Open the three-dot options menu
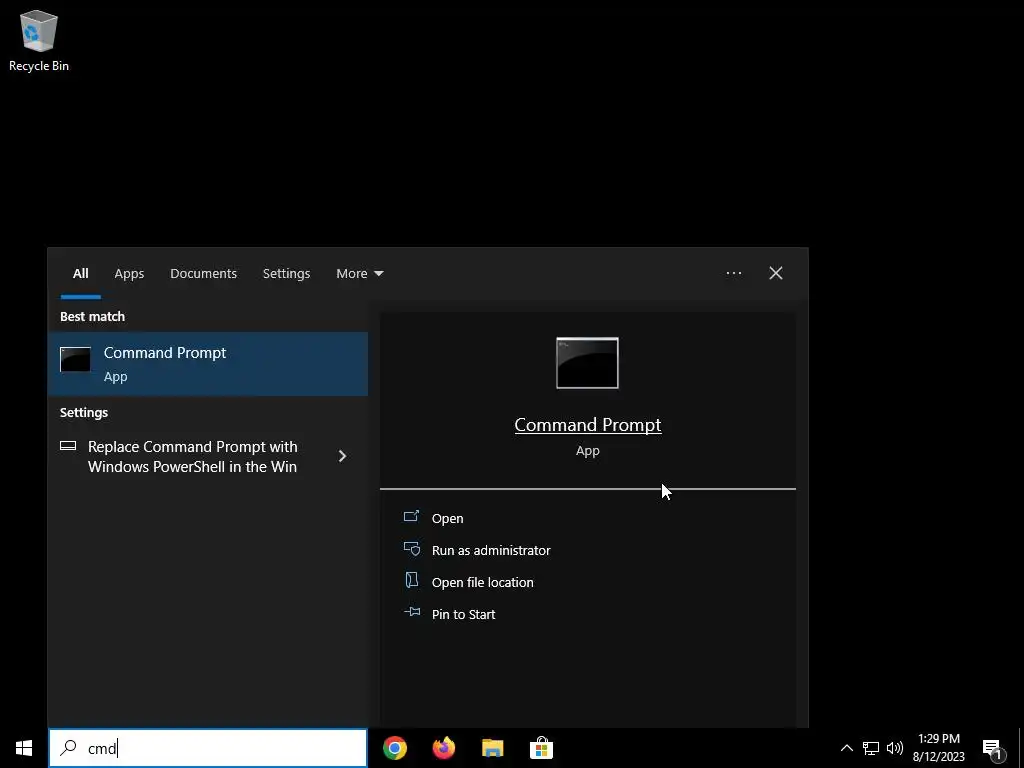The width and height of the screenshot is (1024, 768). pyautogui.click(x=733, y=273)
